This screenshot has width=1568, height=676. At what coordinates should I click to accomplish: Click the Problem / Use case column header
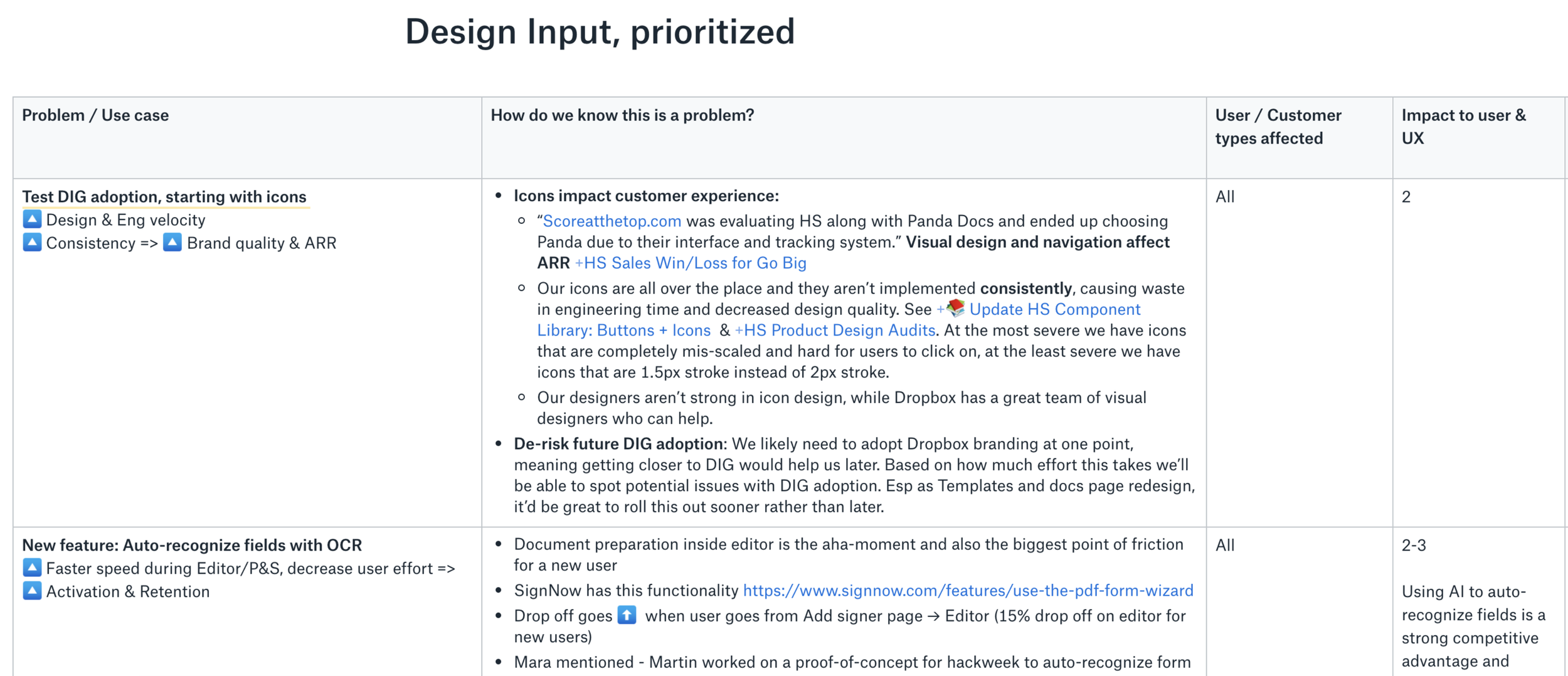[x=95, y=115]
